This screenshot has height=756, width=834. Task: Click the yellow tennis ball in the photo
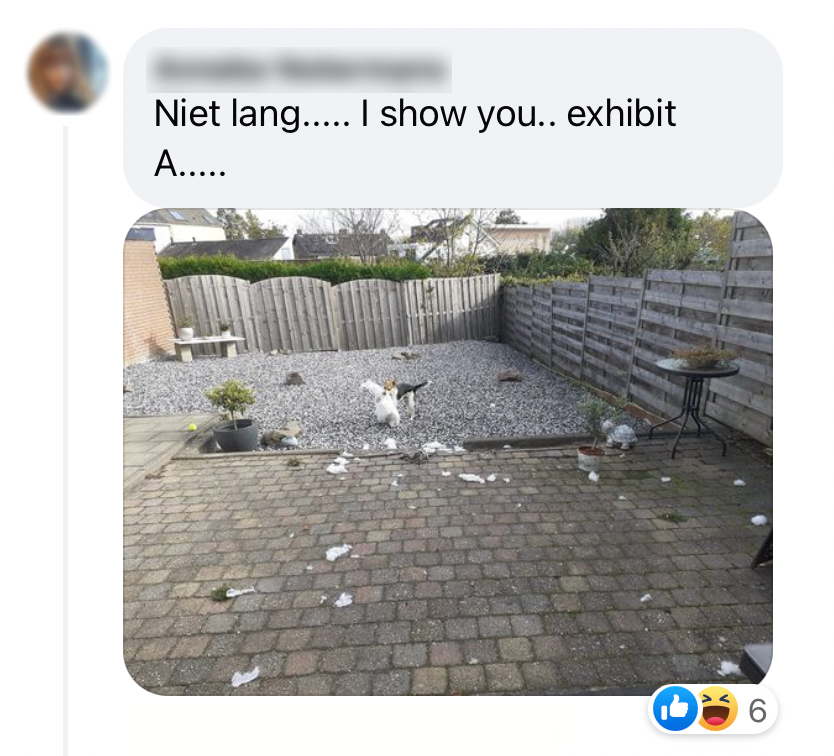[192, 427]
